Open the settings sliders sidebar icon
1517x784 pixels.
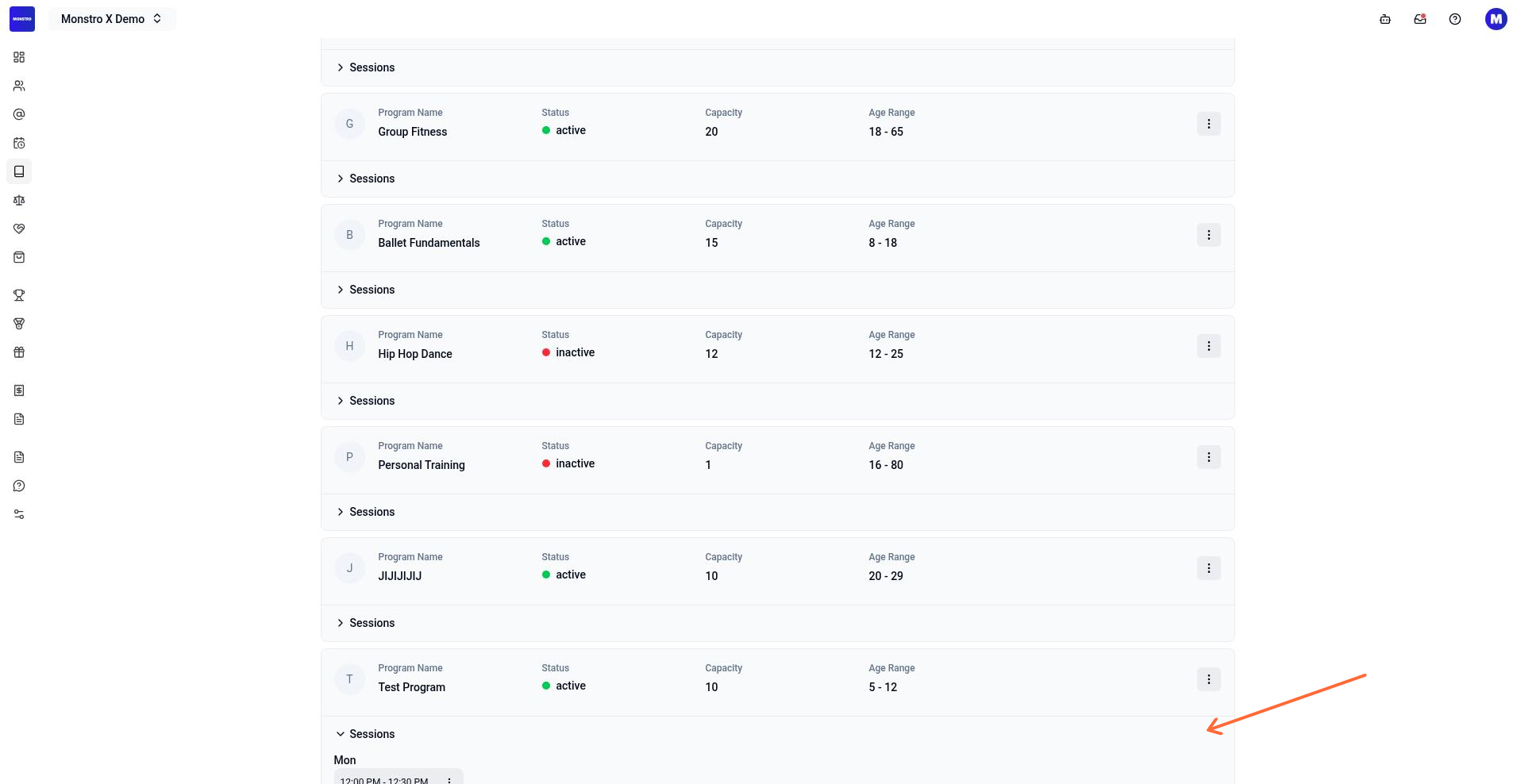[x=19, y=514]
